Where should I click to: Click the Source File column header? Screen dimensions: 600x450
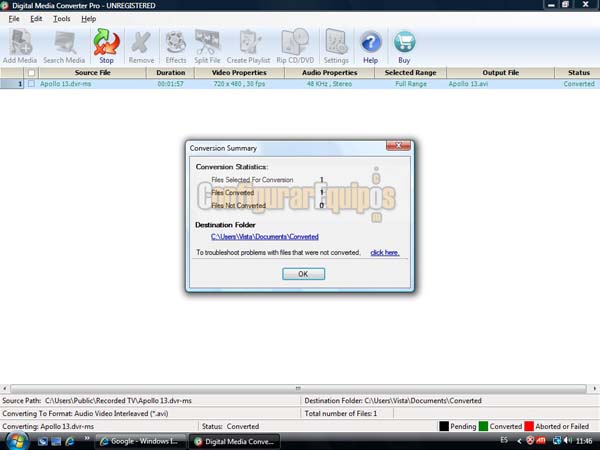click(x=92, y=73)
